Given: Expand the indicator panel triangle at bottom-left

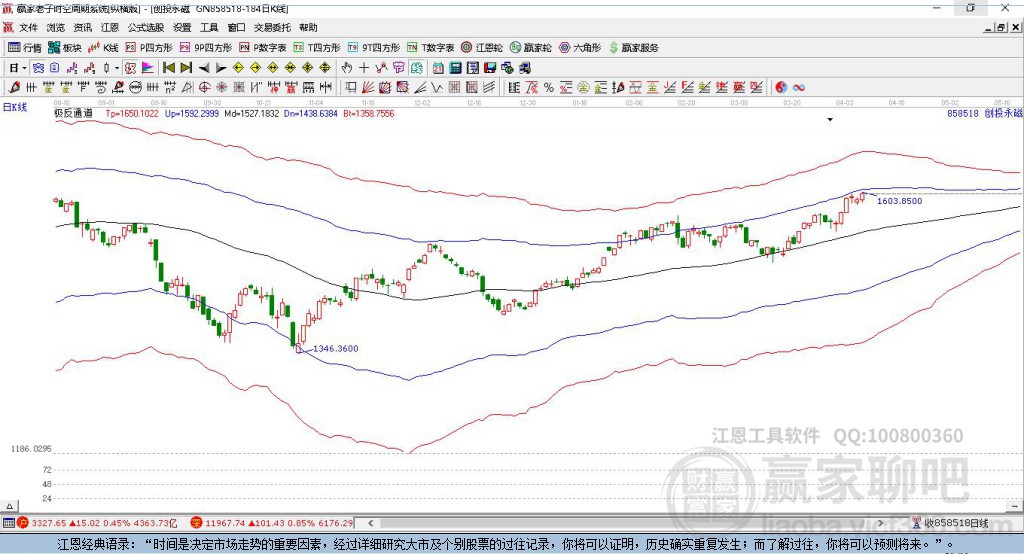Looking at the screenshot, I should tap(9, 506).
